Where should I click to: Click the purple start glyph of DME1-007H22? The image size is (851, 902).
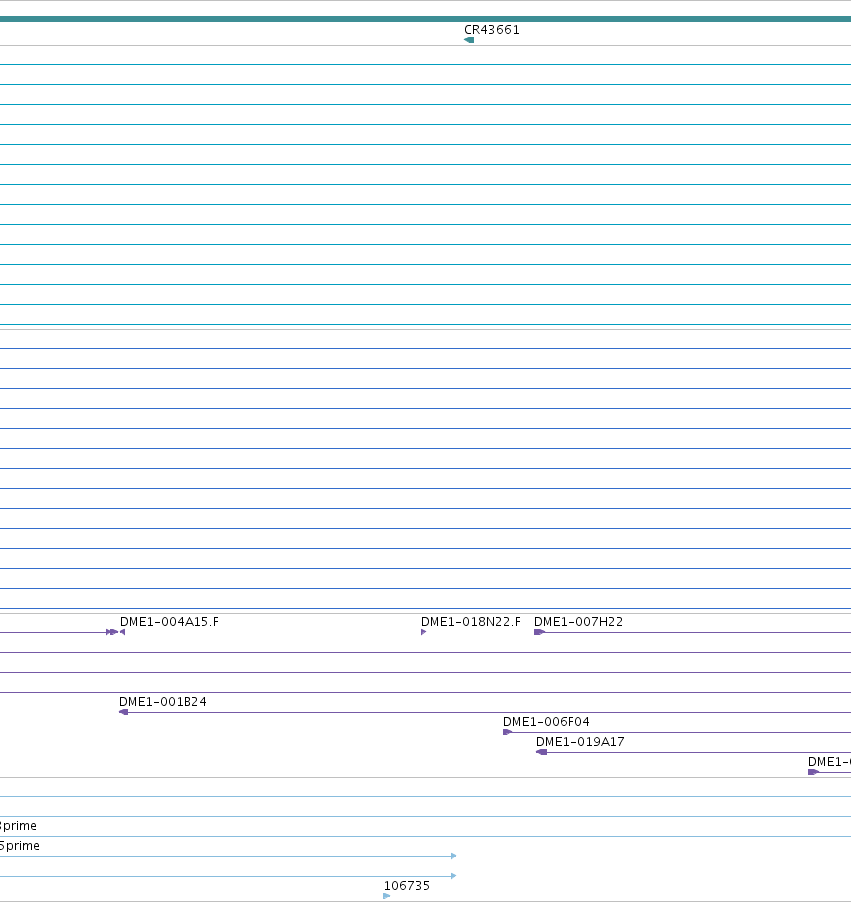[539, 632]
